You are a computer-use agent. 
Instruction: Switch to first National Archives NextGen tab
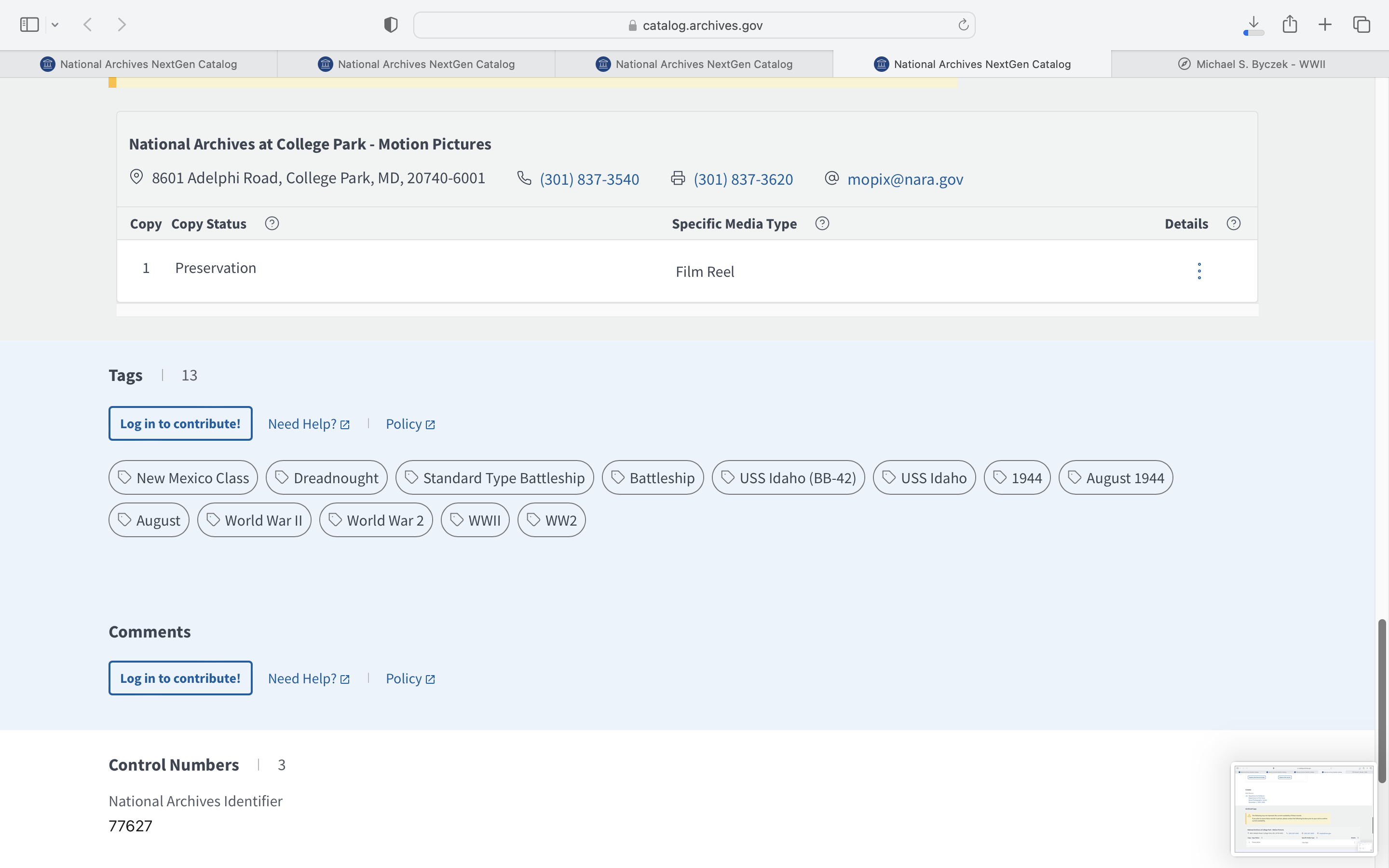[139, 64]
